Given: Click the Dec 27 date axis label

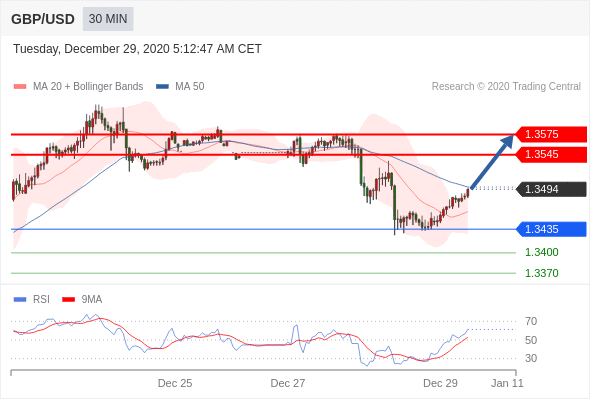Looking at the screenshot, I should pos(288,383).
